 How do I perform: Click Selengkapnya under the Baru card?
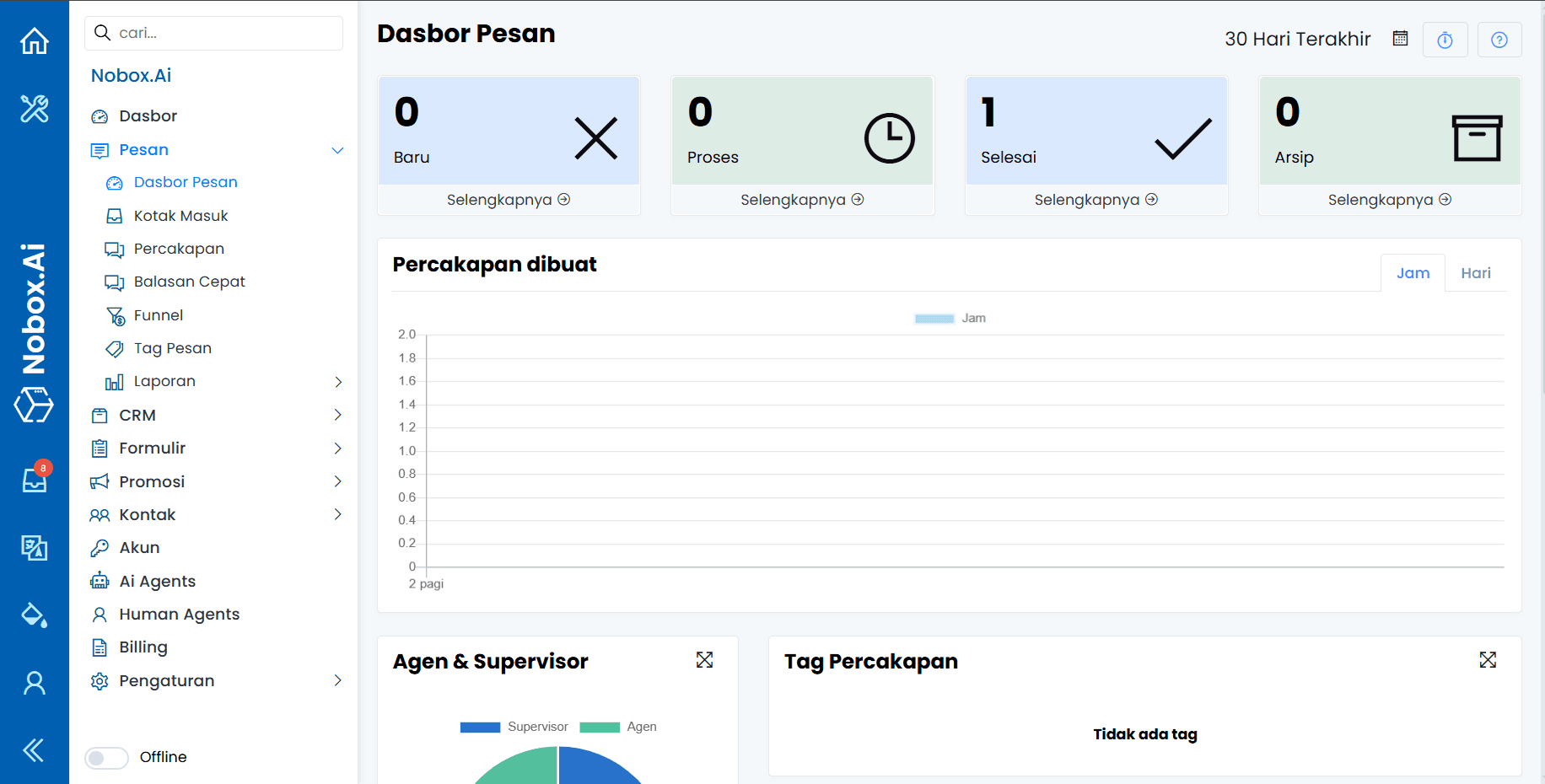click(x=508, y=199)
